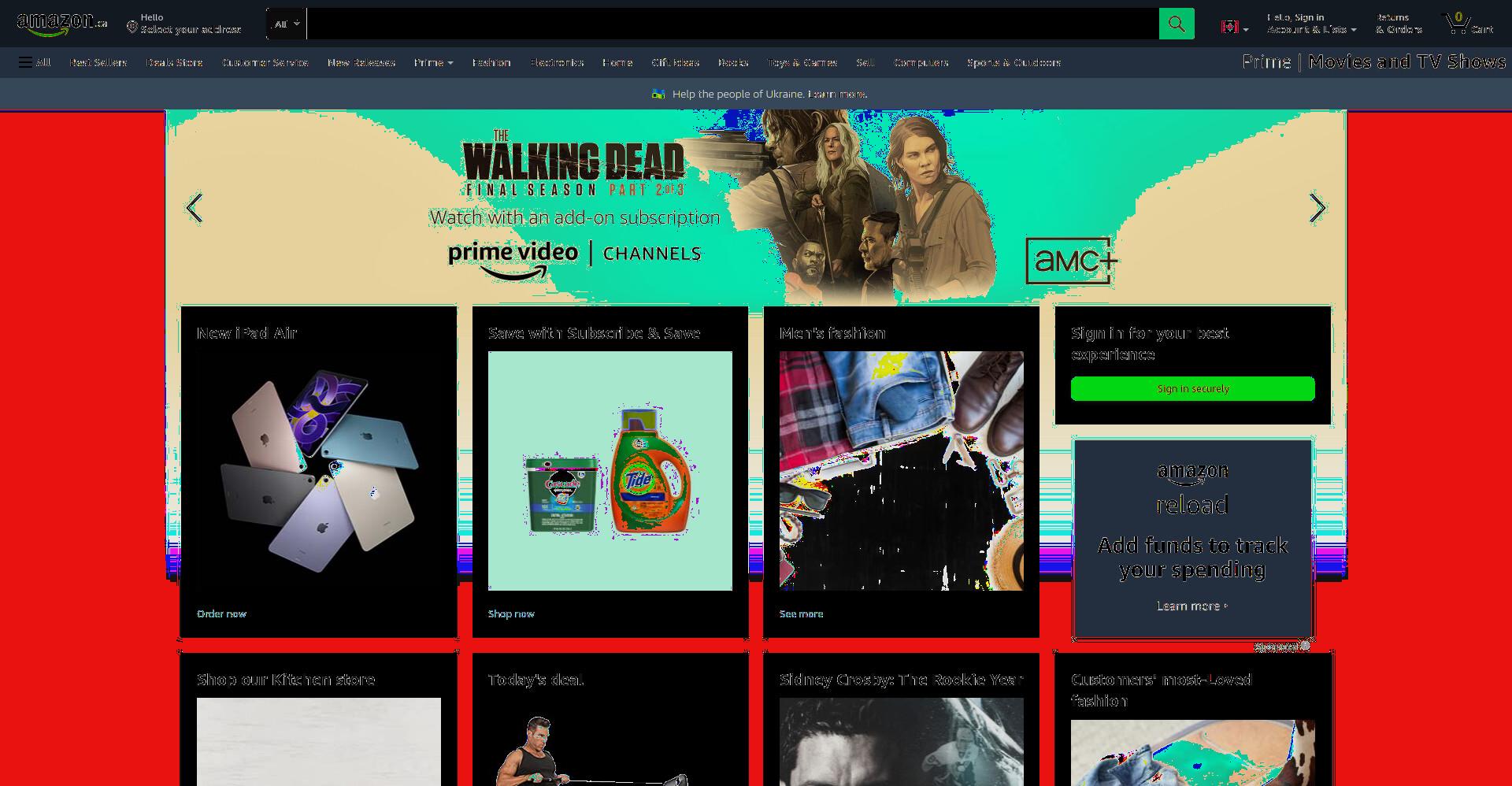The image size is (1512, 786).
Task: Open the Tide Subscribe & Save image
Action: [x=610, y=471]
